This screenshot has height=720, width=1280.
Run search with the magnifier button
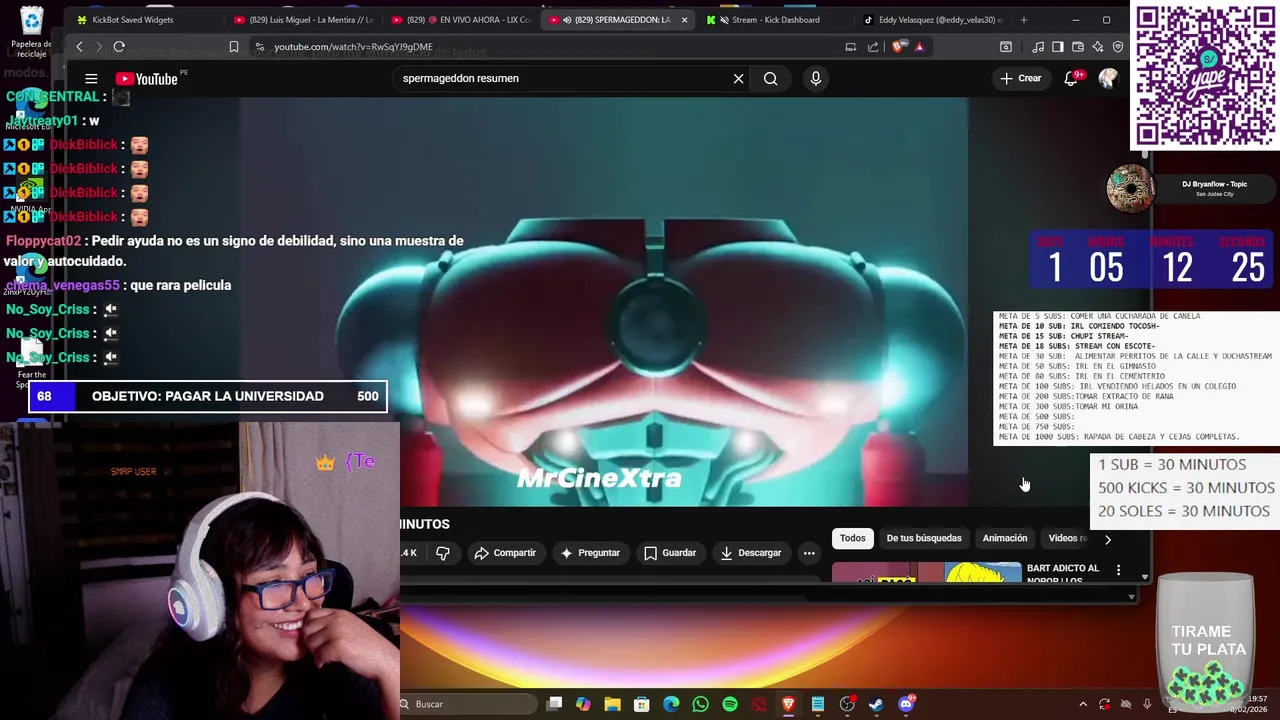770,78
